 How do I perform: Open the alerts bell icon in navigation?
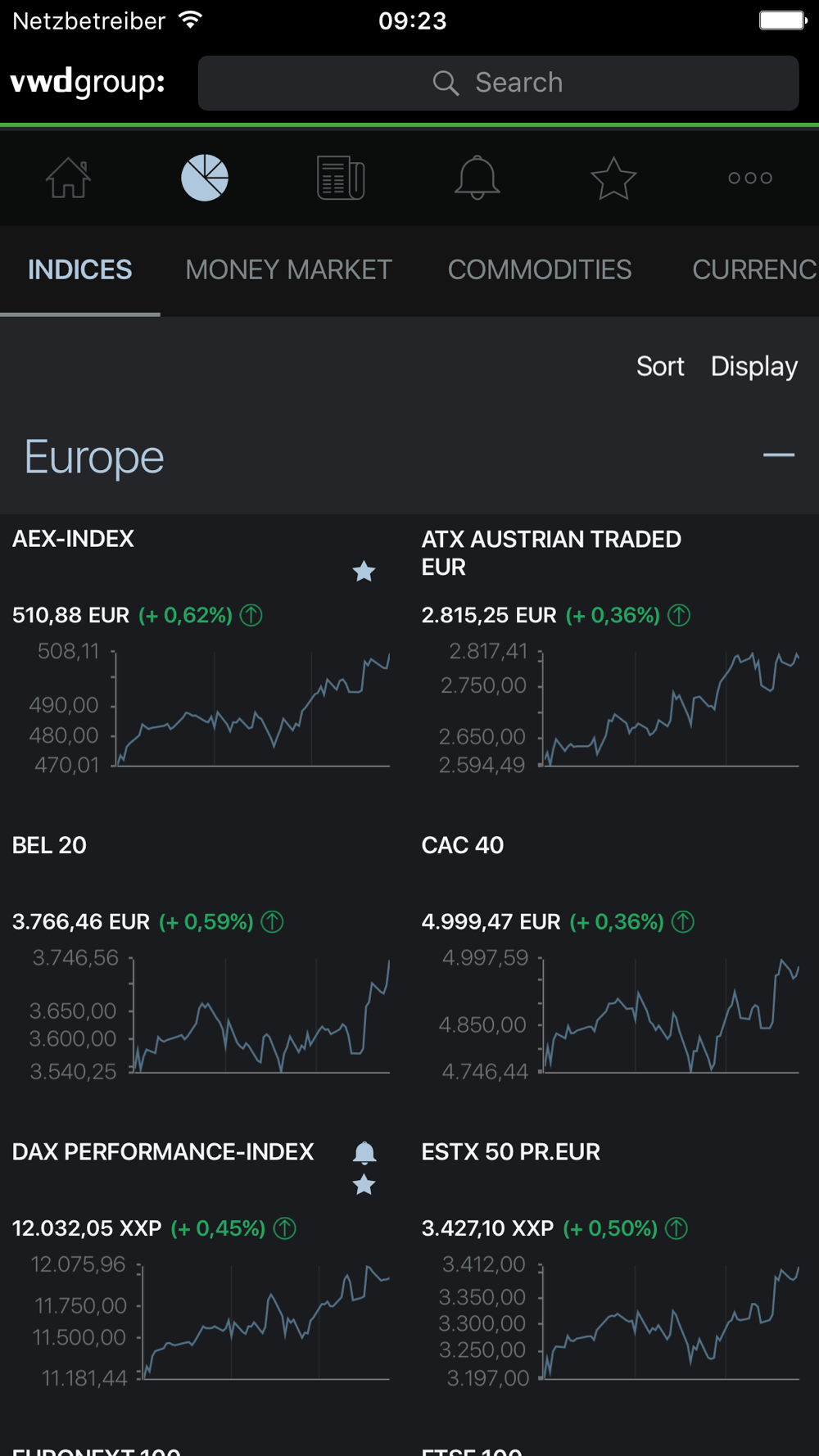pyautogui.click(x=477, y=178)
